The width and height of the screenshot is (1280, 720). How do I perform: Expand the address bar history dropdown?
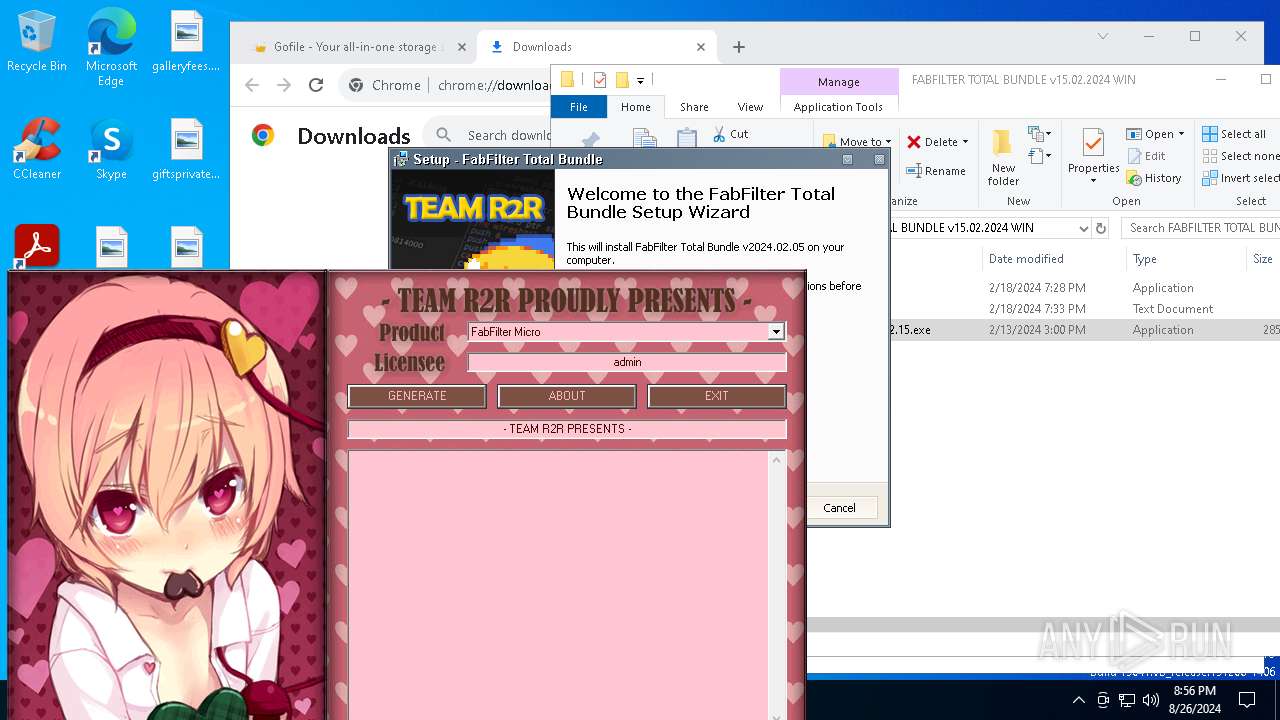tap(1083, 228)
